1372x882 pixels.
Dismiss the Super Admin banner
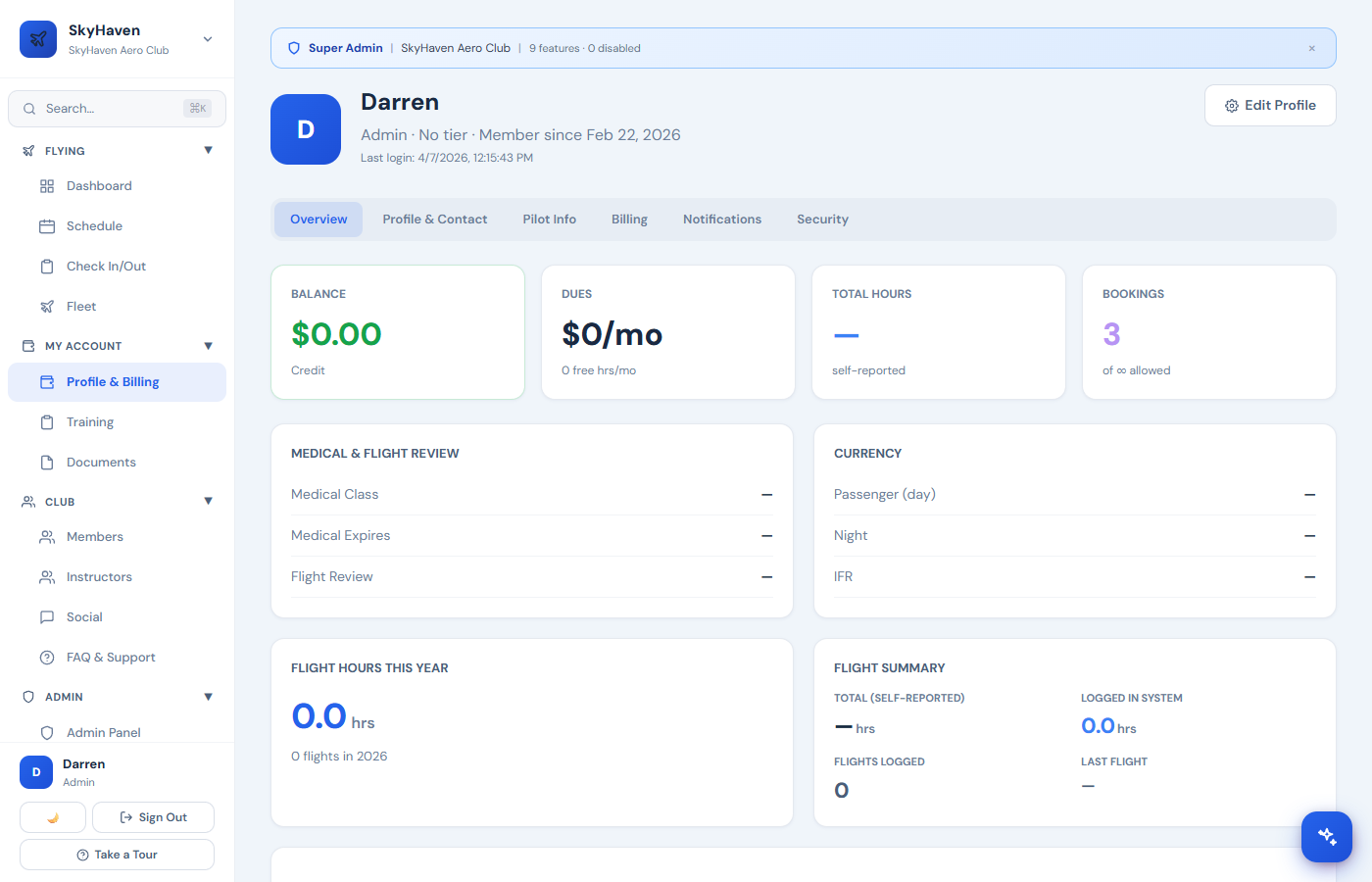coord(1312,47)
